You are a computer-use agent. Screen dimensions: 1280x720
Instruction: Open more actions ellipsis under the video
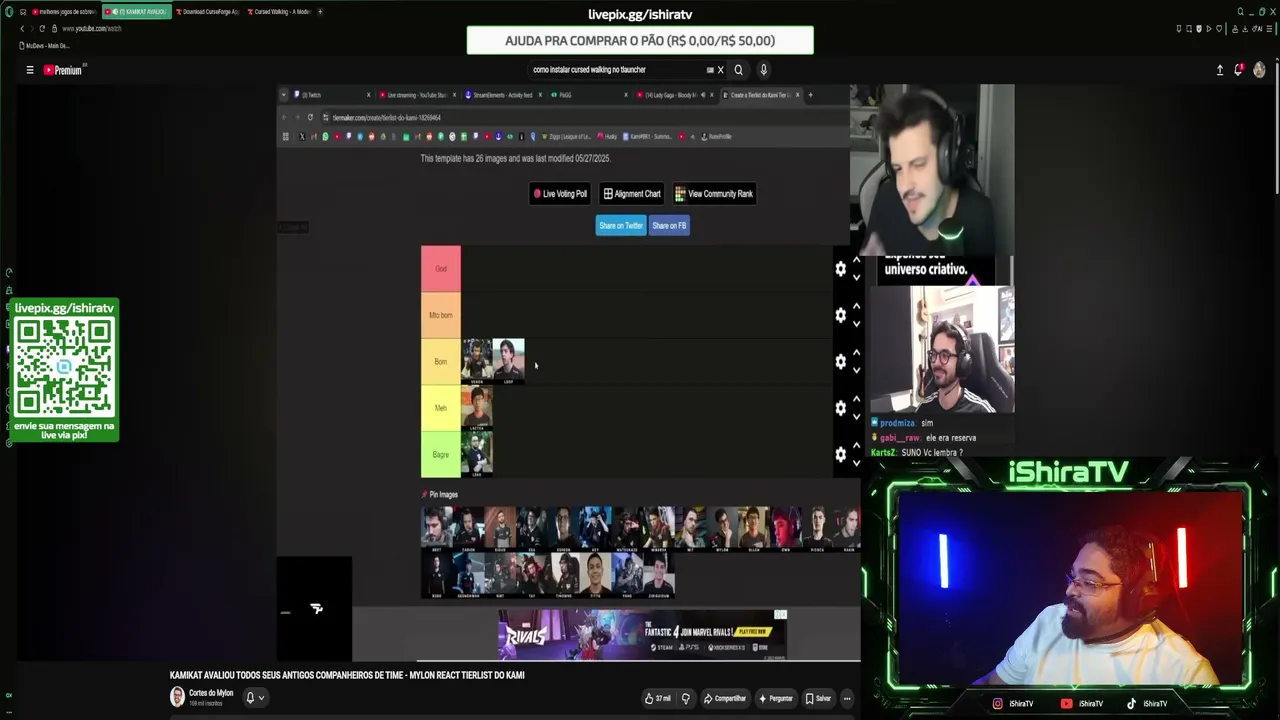[847, 698]
